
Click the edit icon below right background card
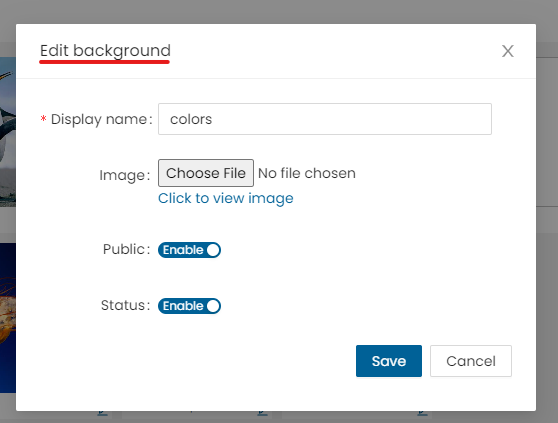pyautogui.click(x=422, y=413)
